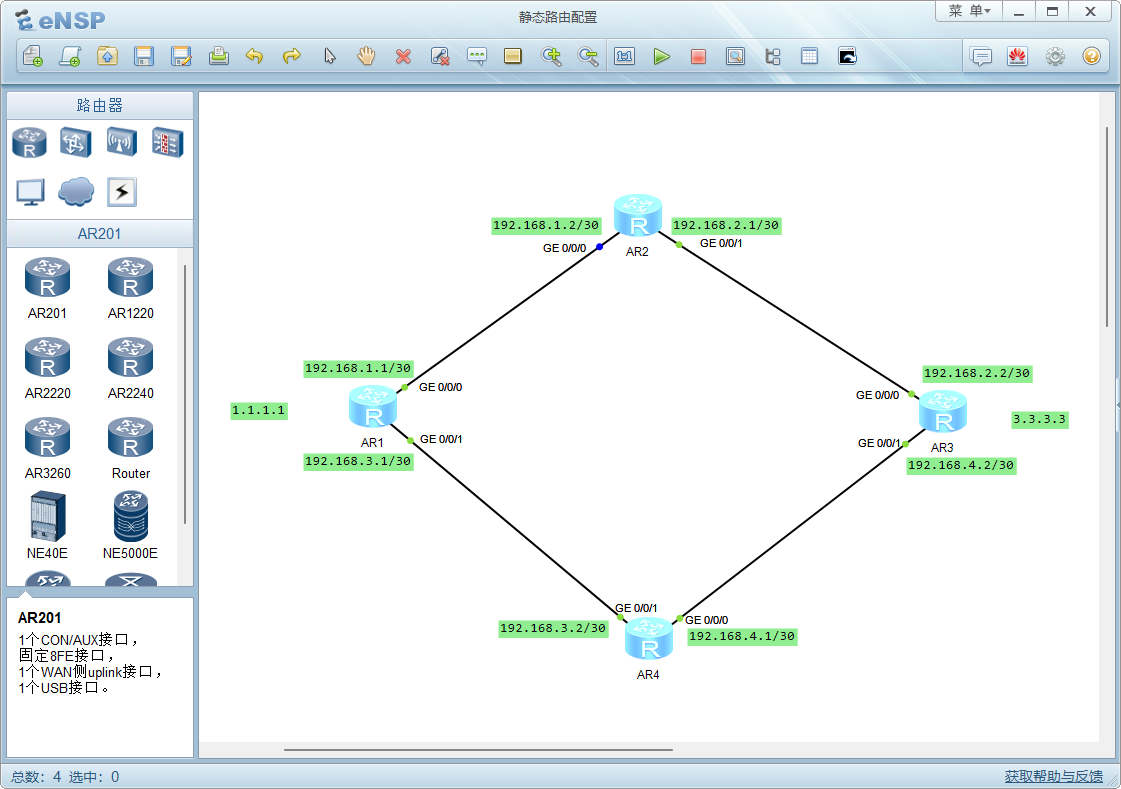Screen dimensions: 1121x789
Task: Select router AR3 on the canvas
Action: point(942,411)
